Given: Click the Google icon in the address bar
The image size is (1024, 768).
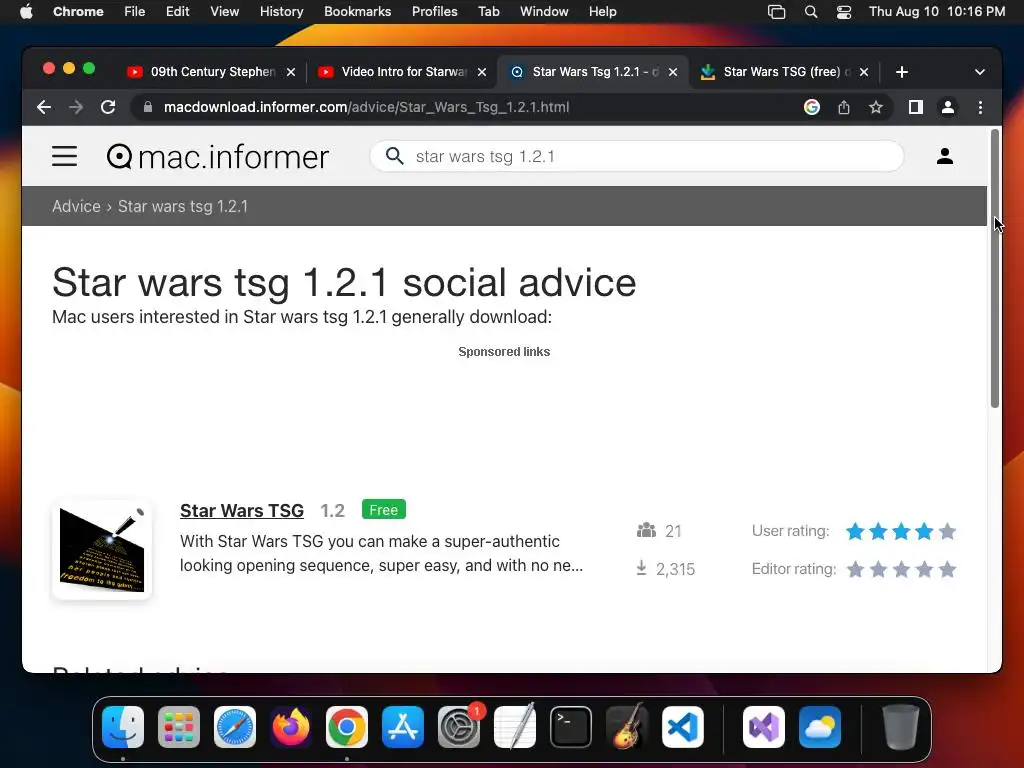Looking at the screenshot, I should tap(812, 107).
